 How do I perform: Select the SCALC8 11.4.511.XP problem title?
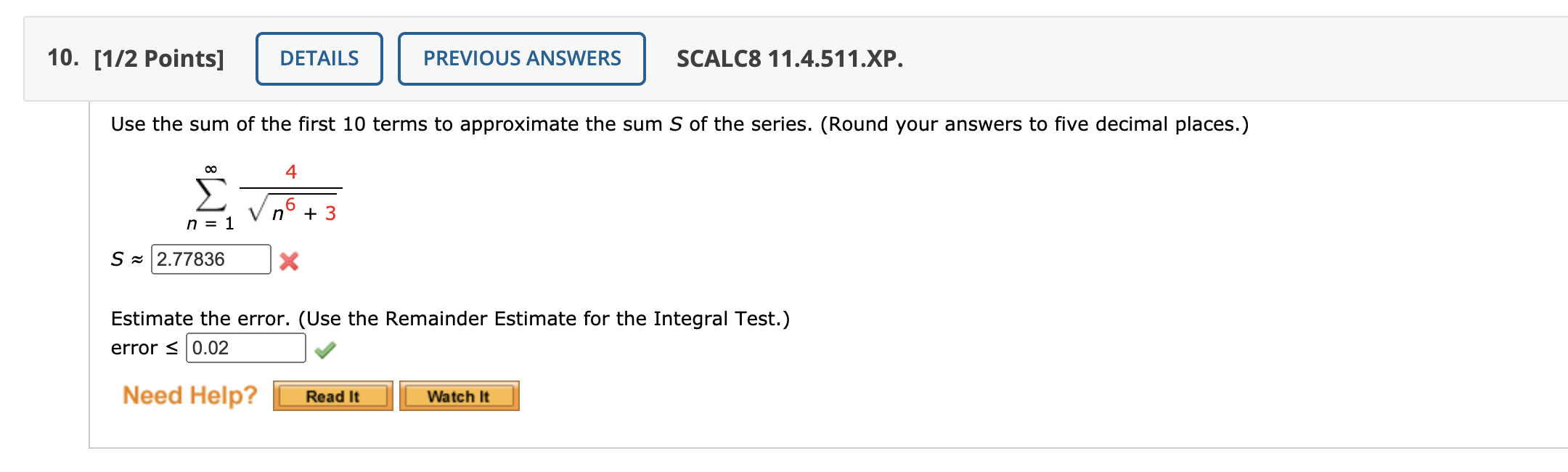tap(788, 57)
